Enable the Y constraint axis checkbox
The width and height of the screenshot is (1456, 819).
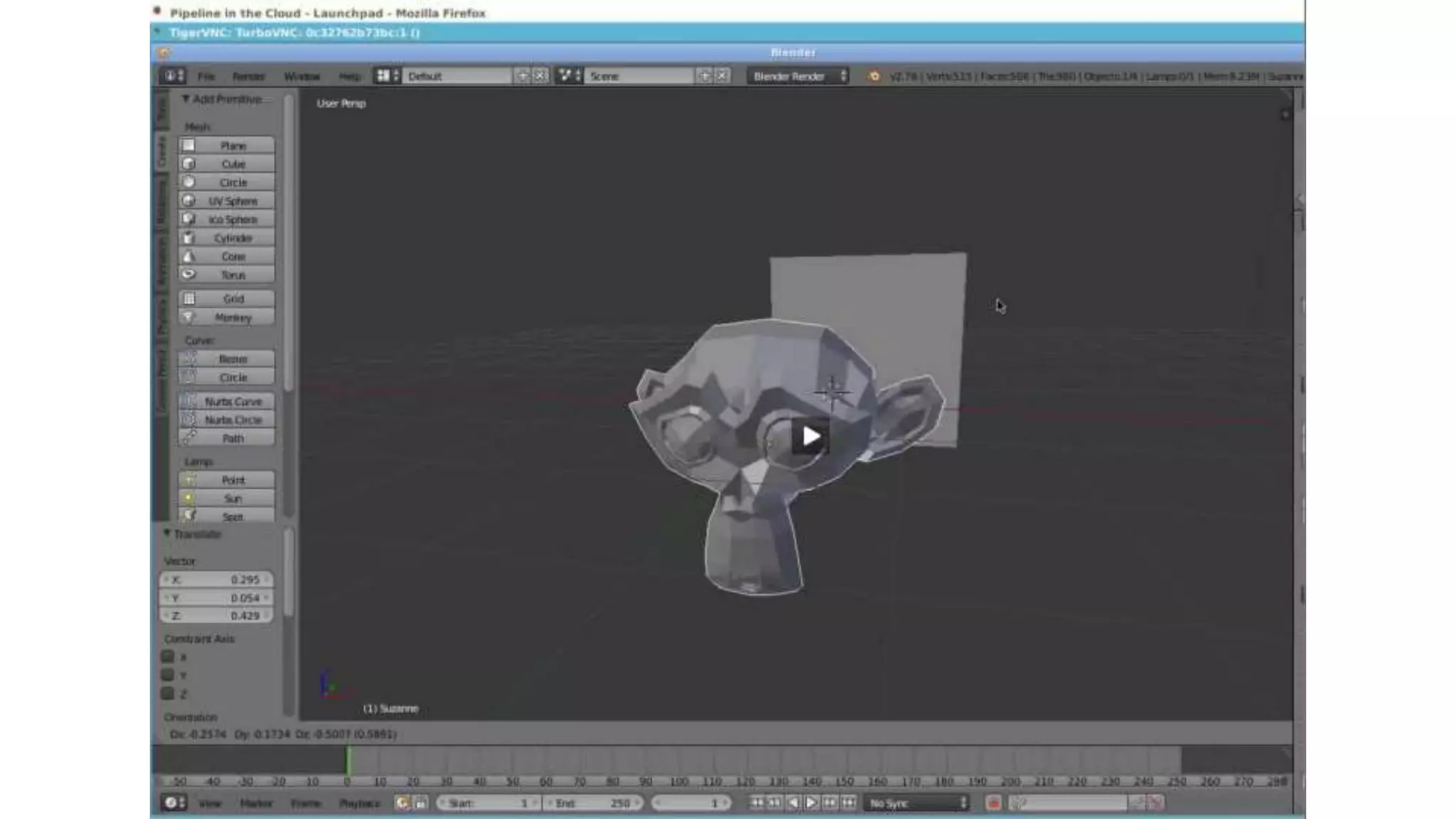pos(168,675)
